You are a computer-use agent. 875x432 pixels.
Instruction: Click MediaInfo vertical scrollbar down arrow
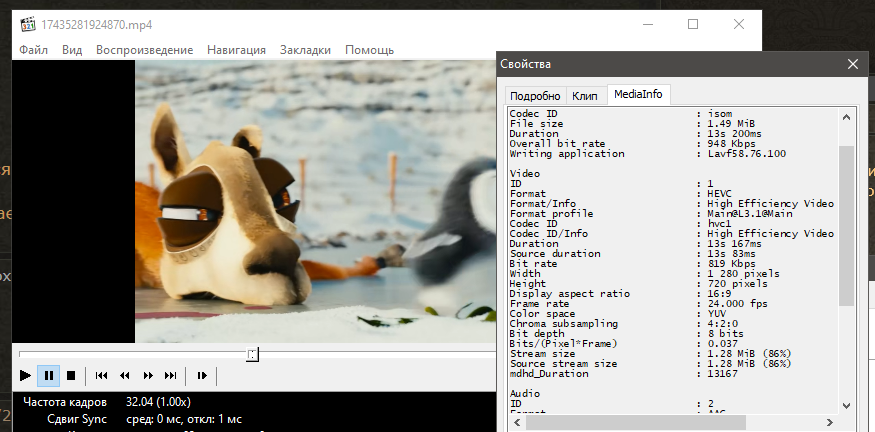847,406
